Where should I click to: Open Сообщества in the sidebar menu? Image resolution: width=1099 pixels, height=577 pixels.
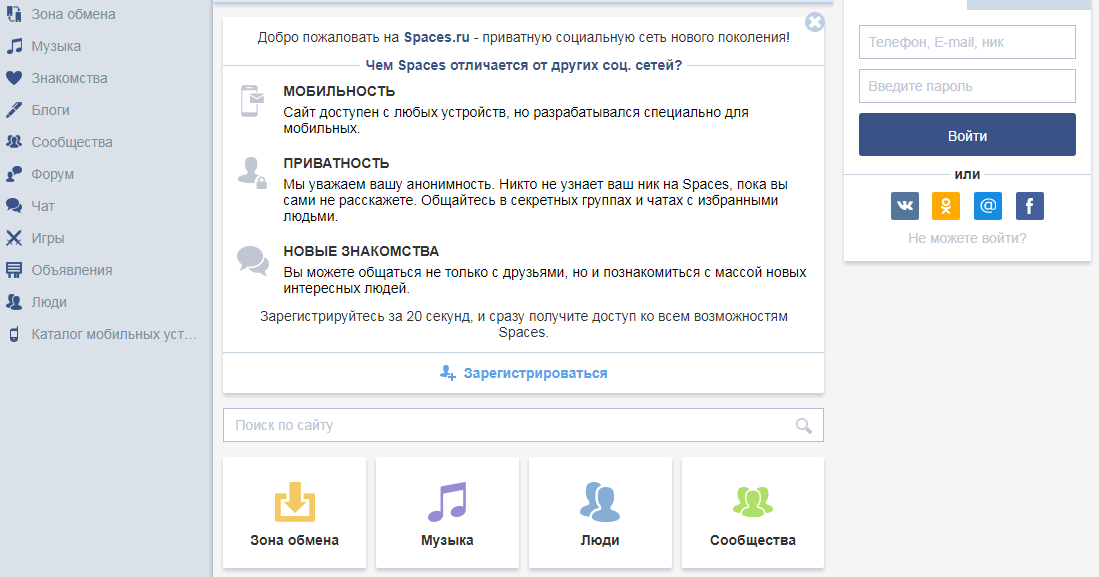point(72,142)
